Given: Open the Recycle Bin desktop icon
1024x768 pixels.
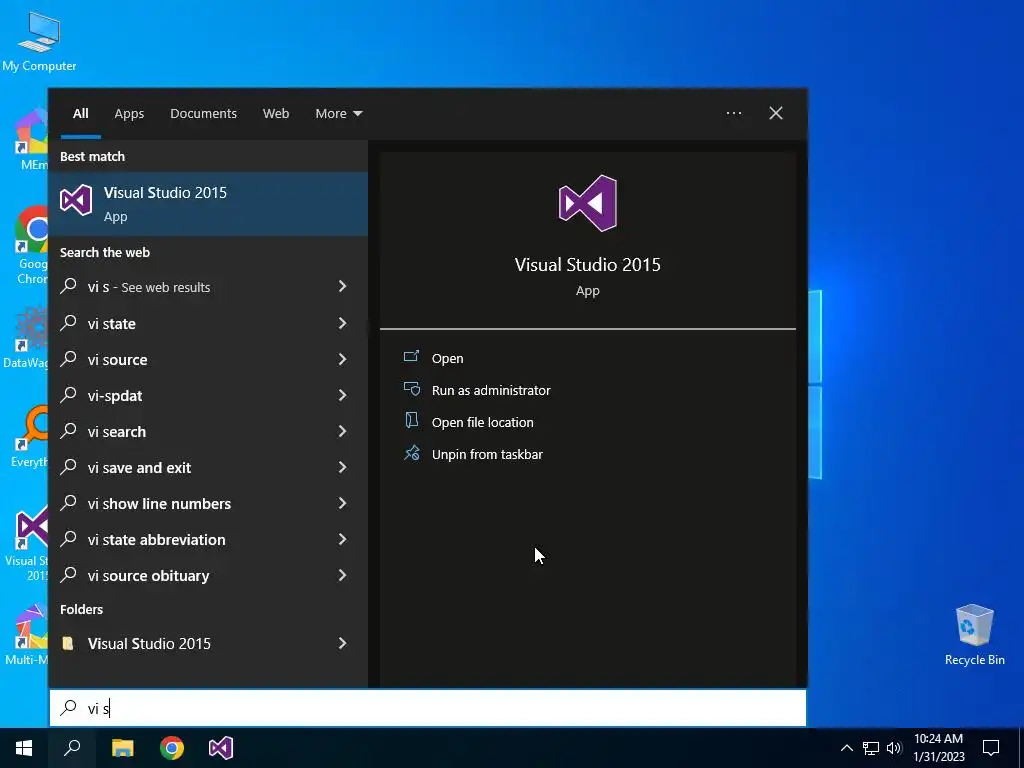Looking at the screenshot, I should click(x=974, y=634).
